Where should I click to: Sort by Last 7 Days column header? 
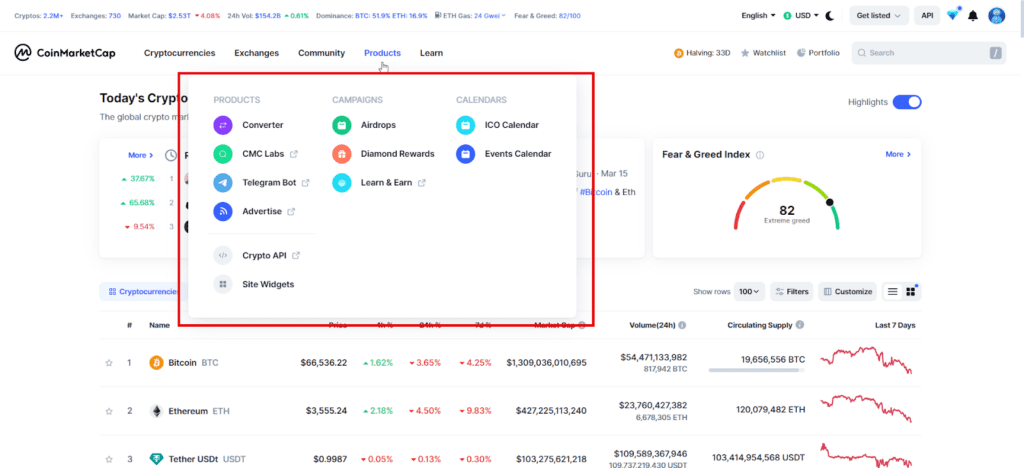tap(895, 325)
